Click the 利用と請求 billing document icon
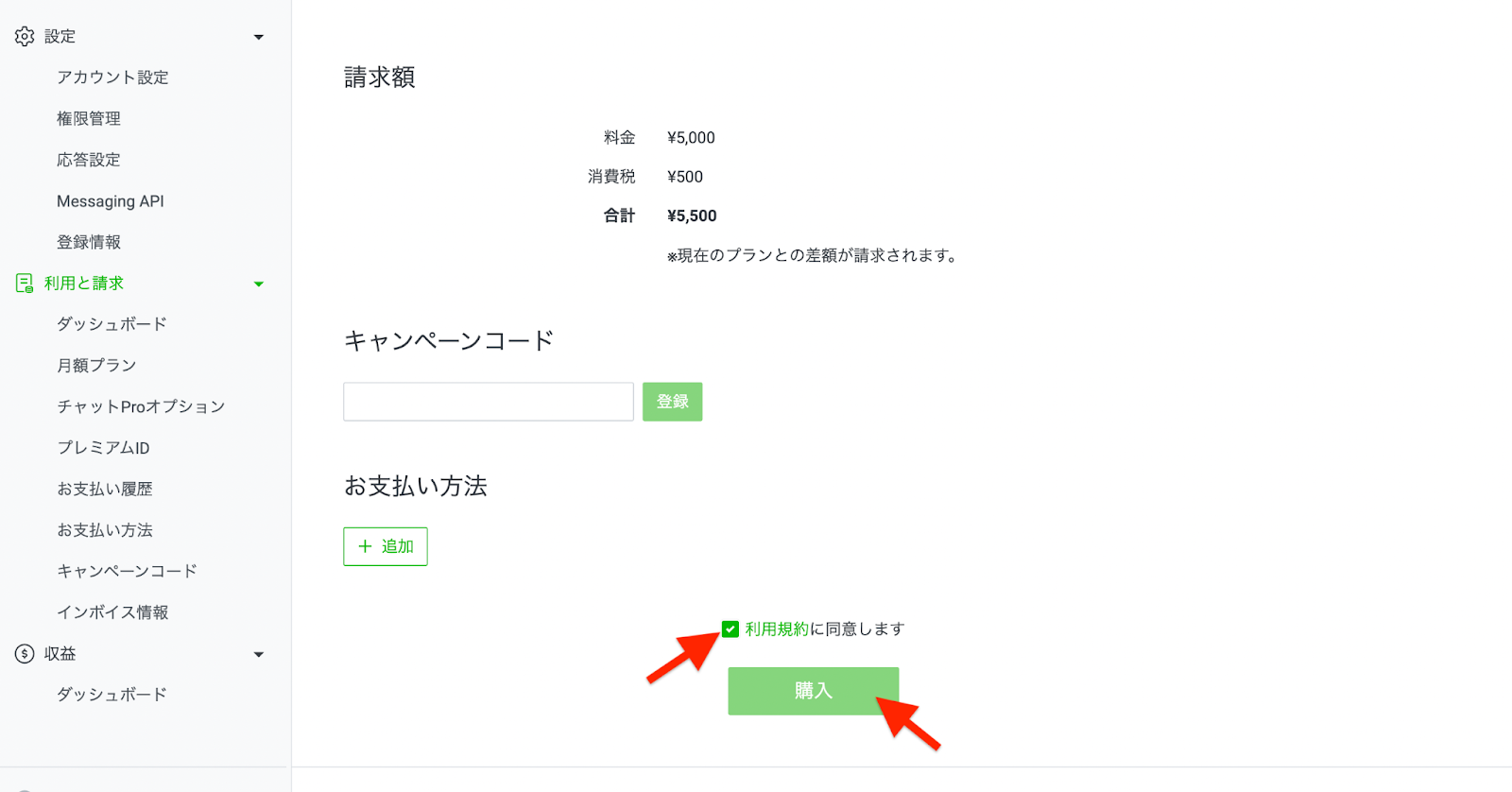The height and width of the screenshot is (792, 1512). point(25,284)
